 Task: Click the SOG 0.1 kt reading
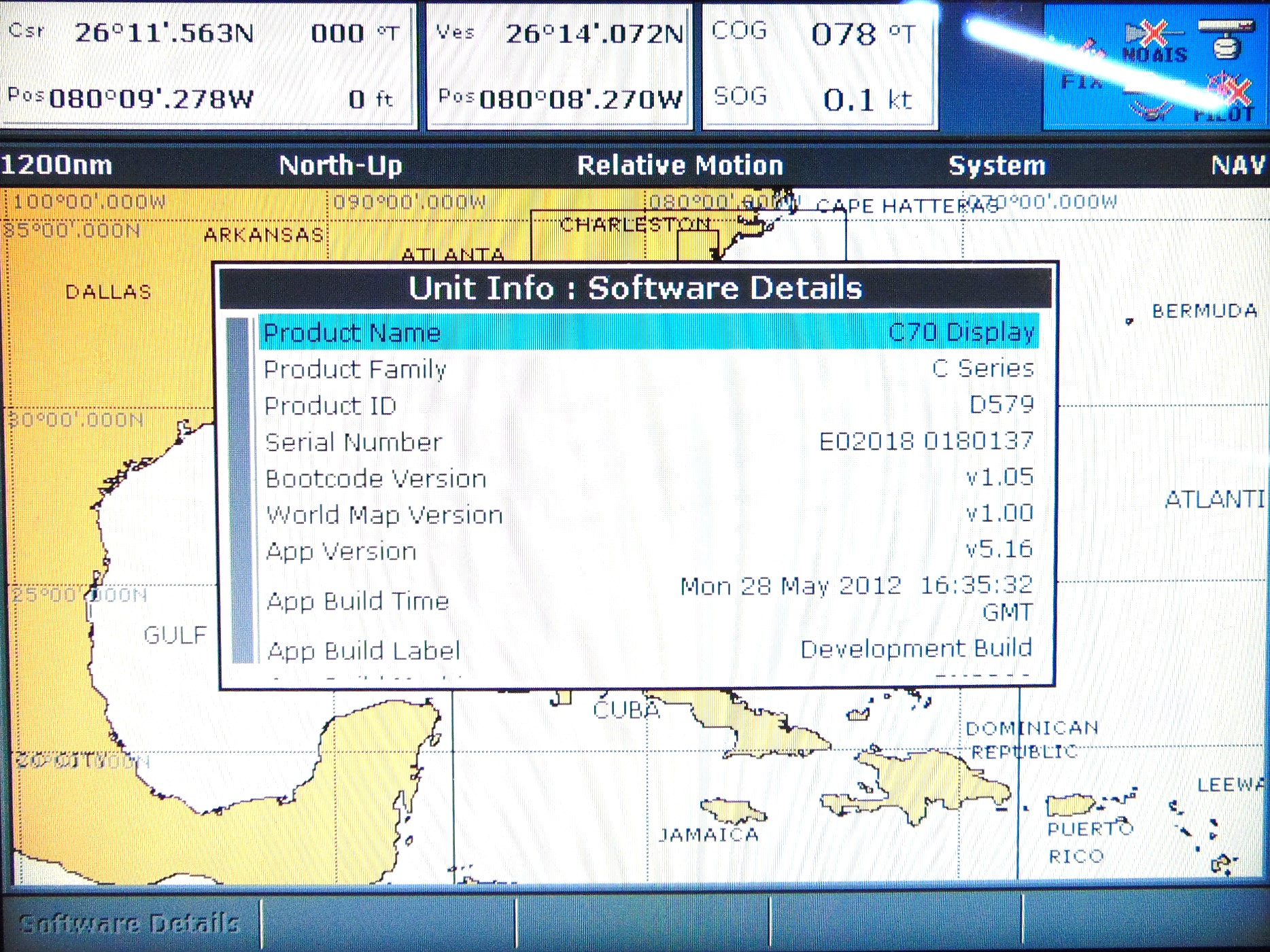(868, 100)
